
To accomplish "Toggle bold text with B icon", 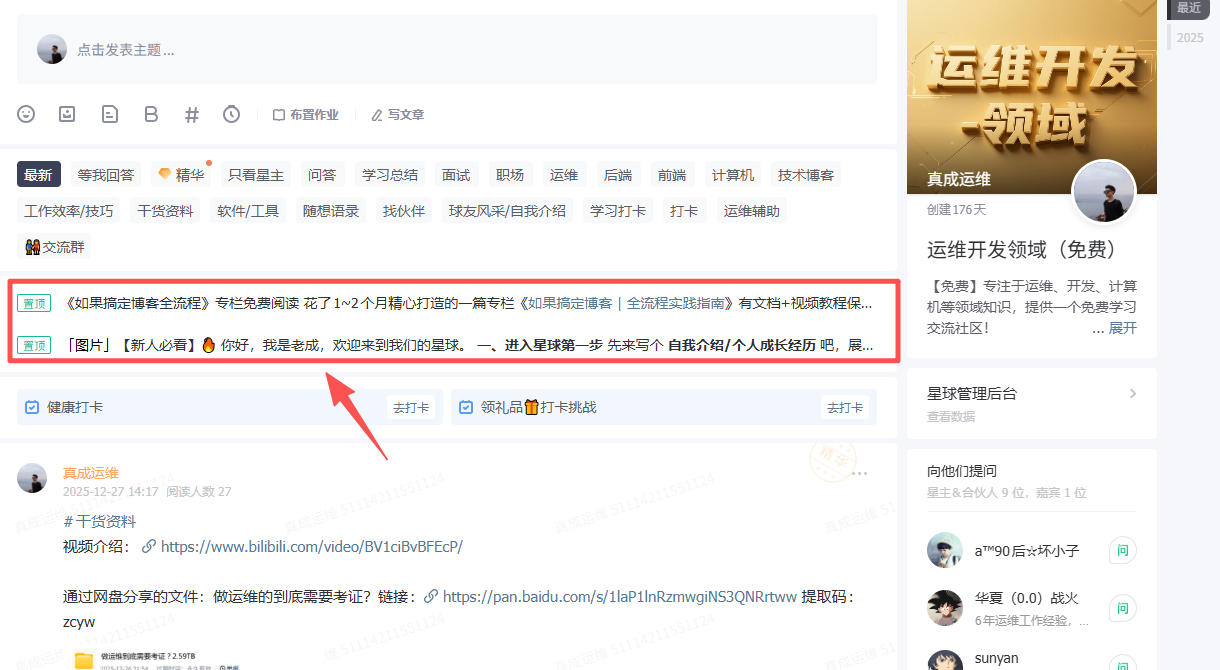I will pyautogui.click(x=151, y=114).
